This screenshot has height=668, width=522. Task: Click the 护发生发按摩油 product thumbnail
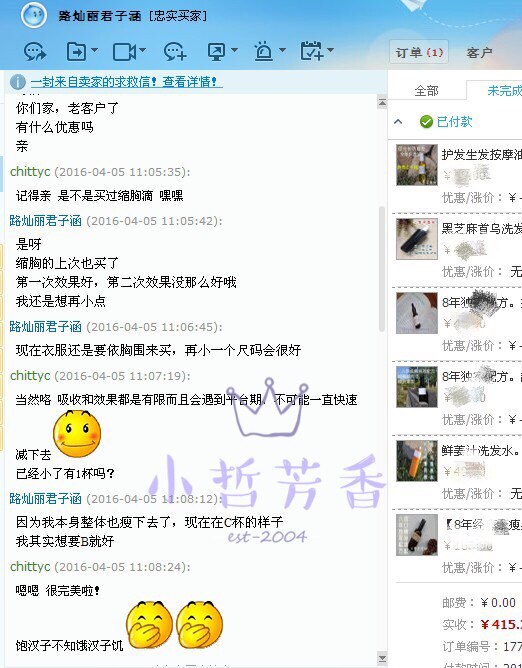tap(417, 165)
